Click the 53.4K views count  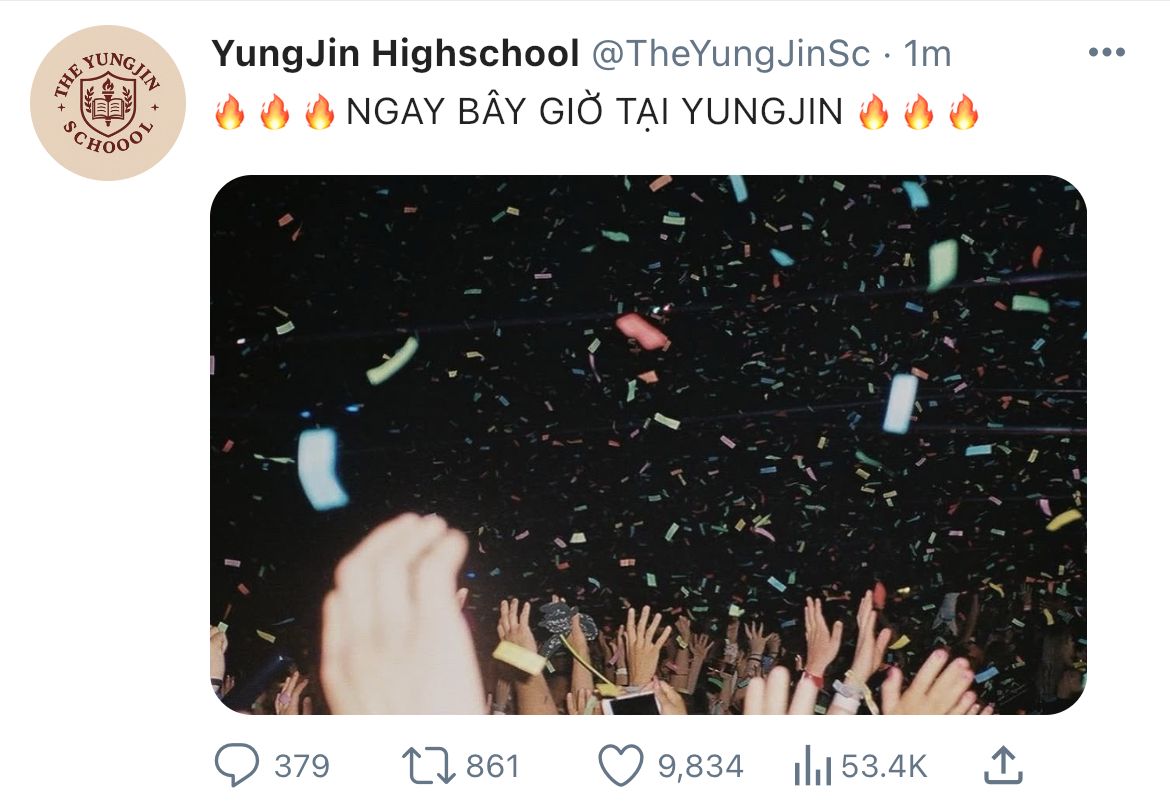[883, 766]
